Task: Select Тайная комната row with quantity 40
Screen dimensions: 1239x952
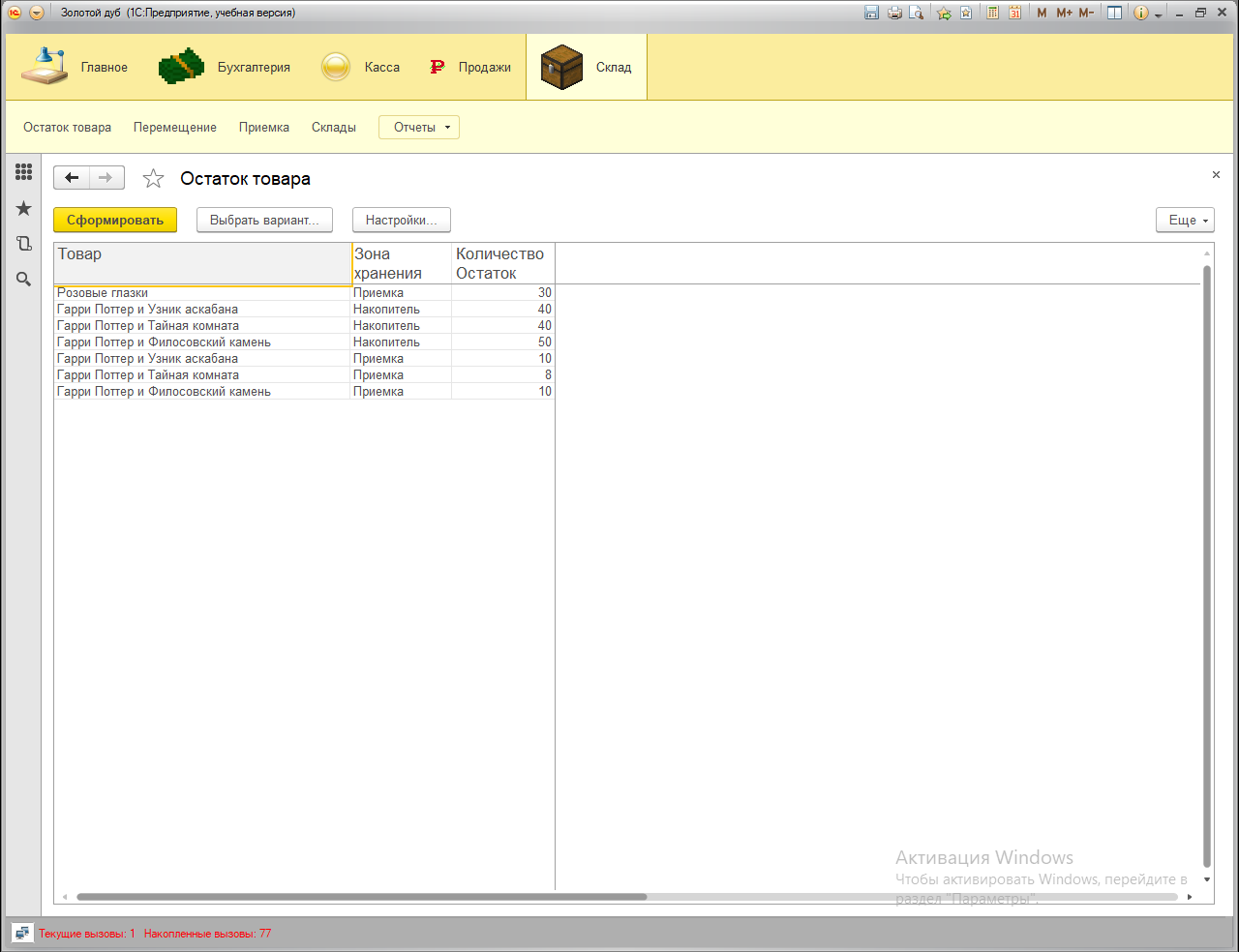Action: point(304,326)
